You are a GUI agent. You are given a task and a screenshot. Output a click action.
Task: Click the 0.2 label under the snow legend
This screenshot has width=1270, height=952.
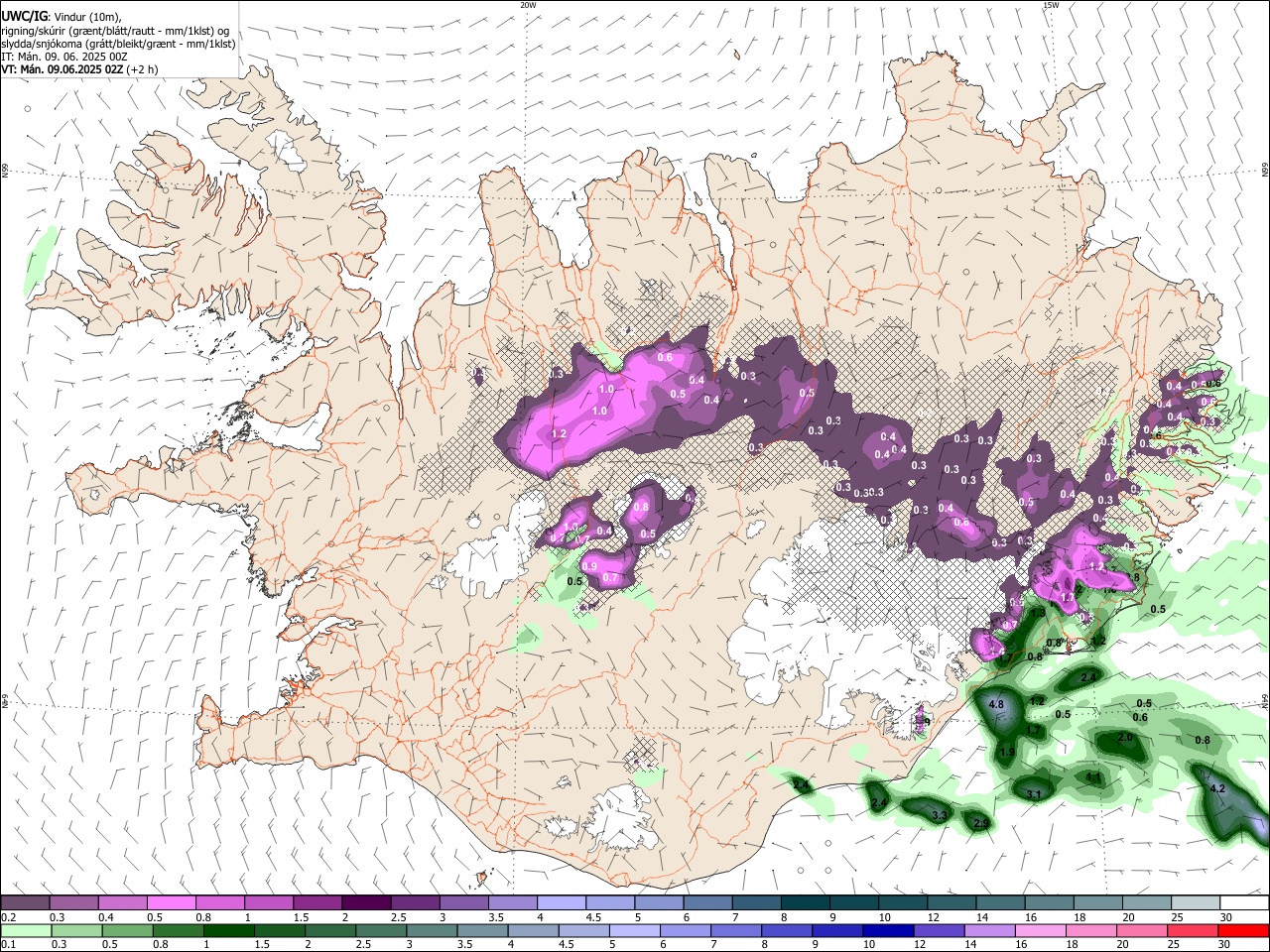pyautogui.click(x=8, y=917)
